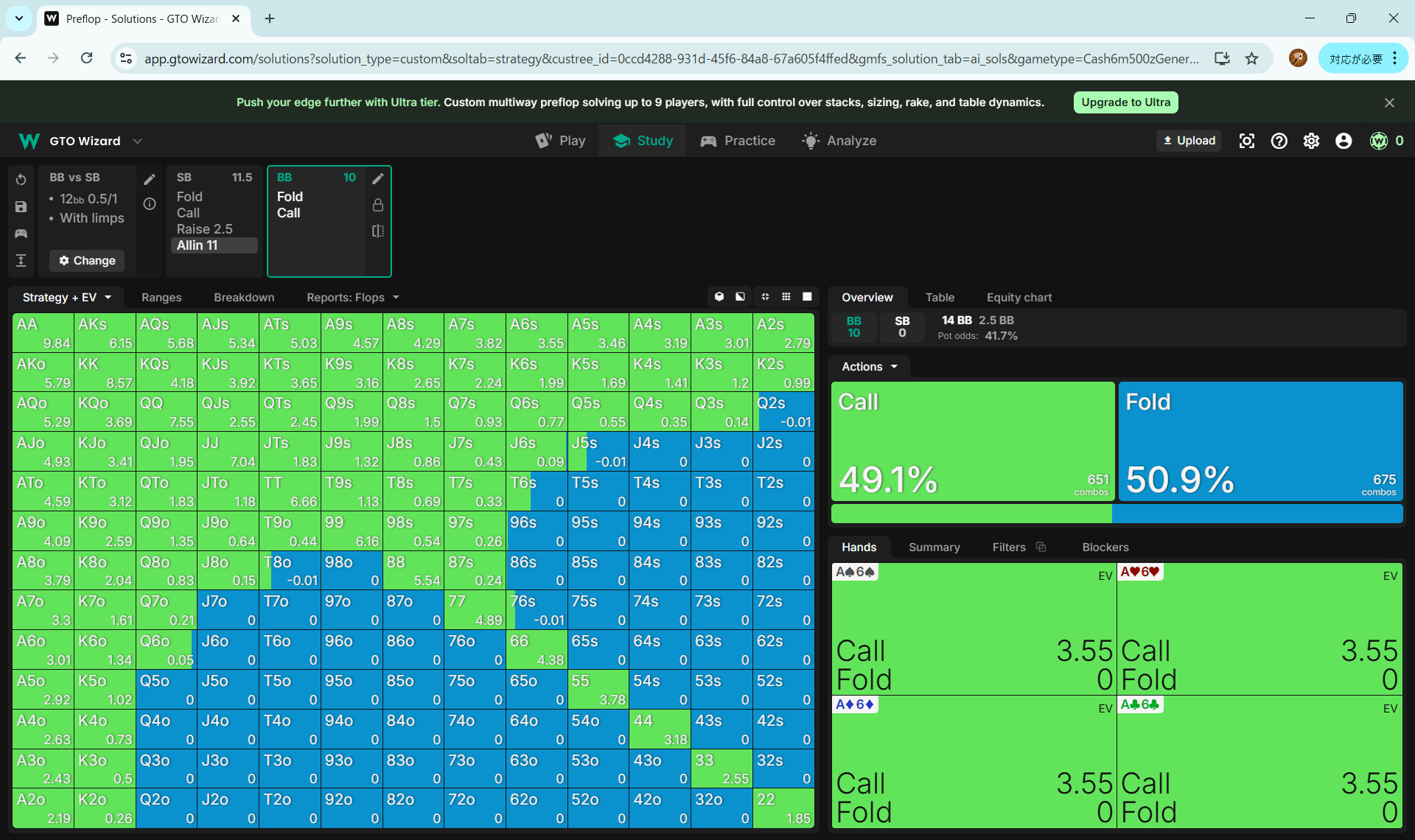Open practice mode via gamepad icon
1415x840 pixels.
[21, 234]
